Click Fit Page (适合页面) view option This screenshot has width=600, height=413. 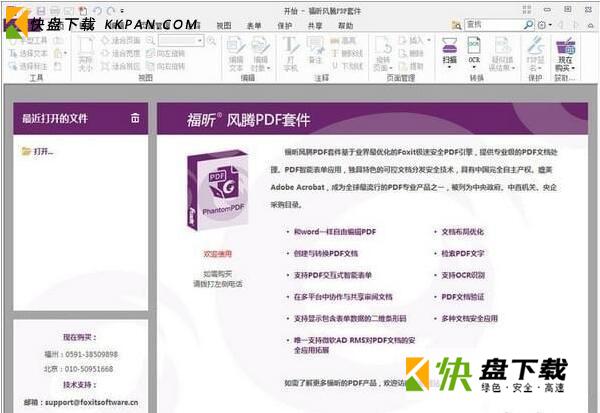(x=121, y=40)
